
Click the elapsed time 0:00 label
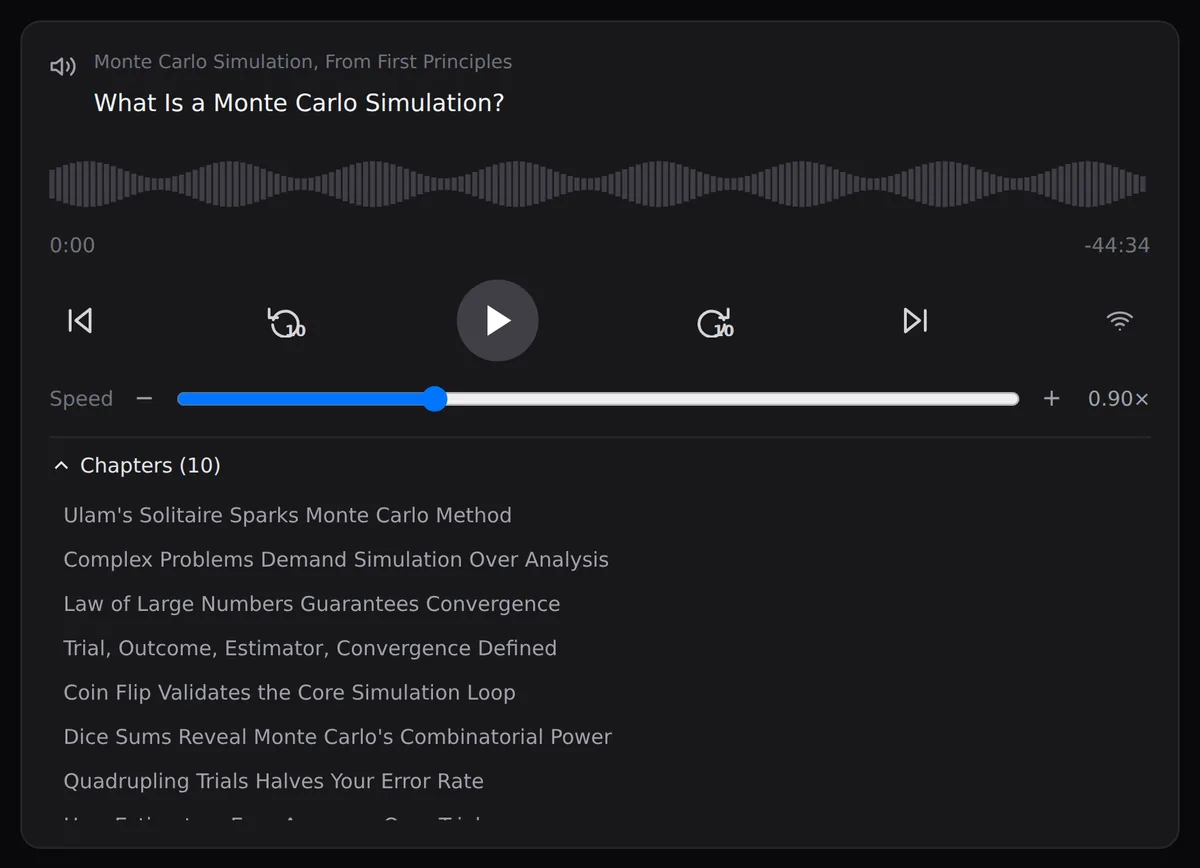tap(72, 245)
